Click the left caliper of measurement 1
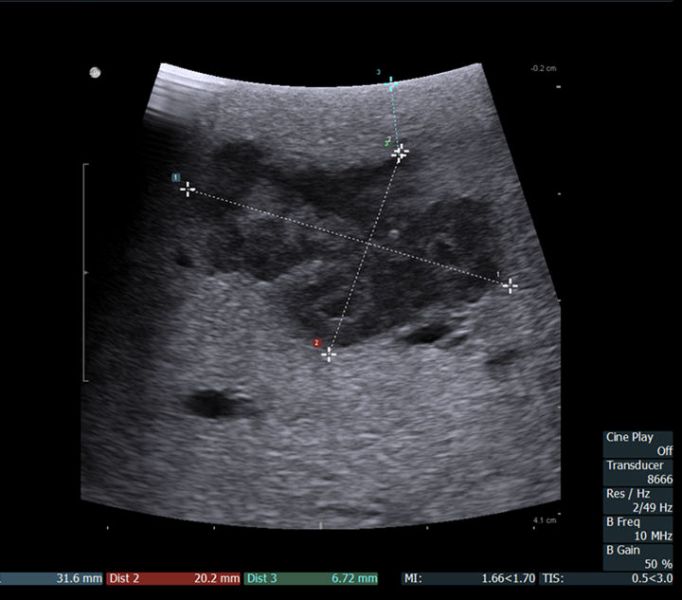The width and height of the screenshot is (682, 600). click(x=187, y=189)
